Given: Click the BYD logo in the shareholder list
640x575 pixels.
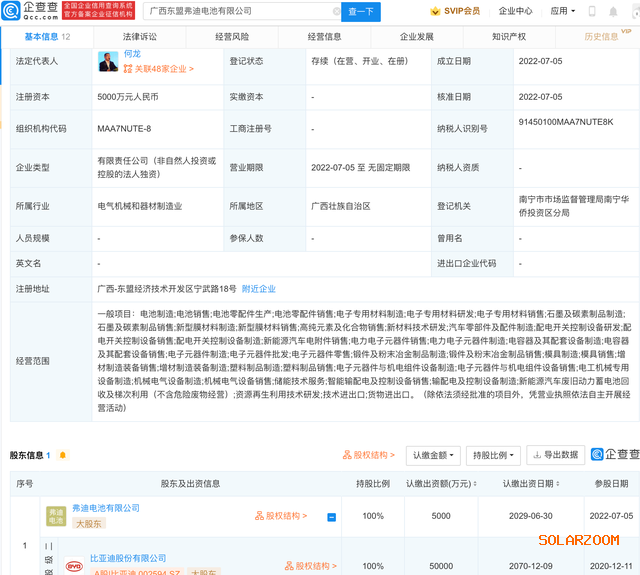Looking at the screenshot, I should click(x=55, y=566).
